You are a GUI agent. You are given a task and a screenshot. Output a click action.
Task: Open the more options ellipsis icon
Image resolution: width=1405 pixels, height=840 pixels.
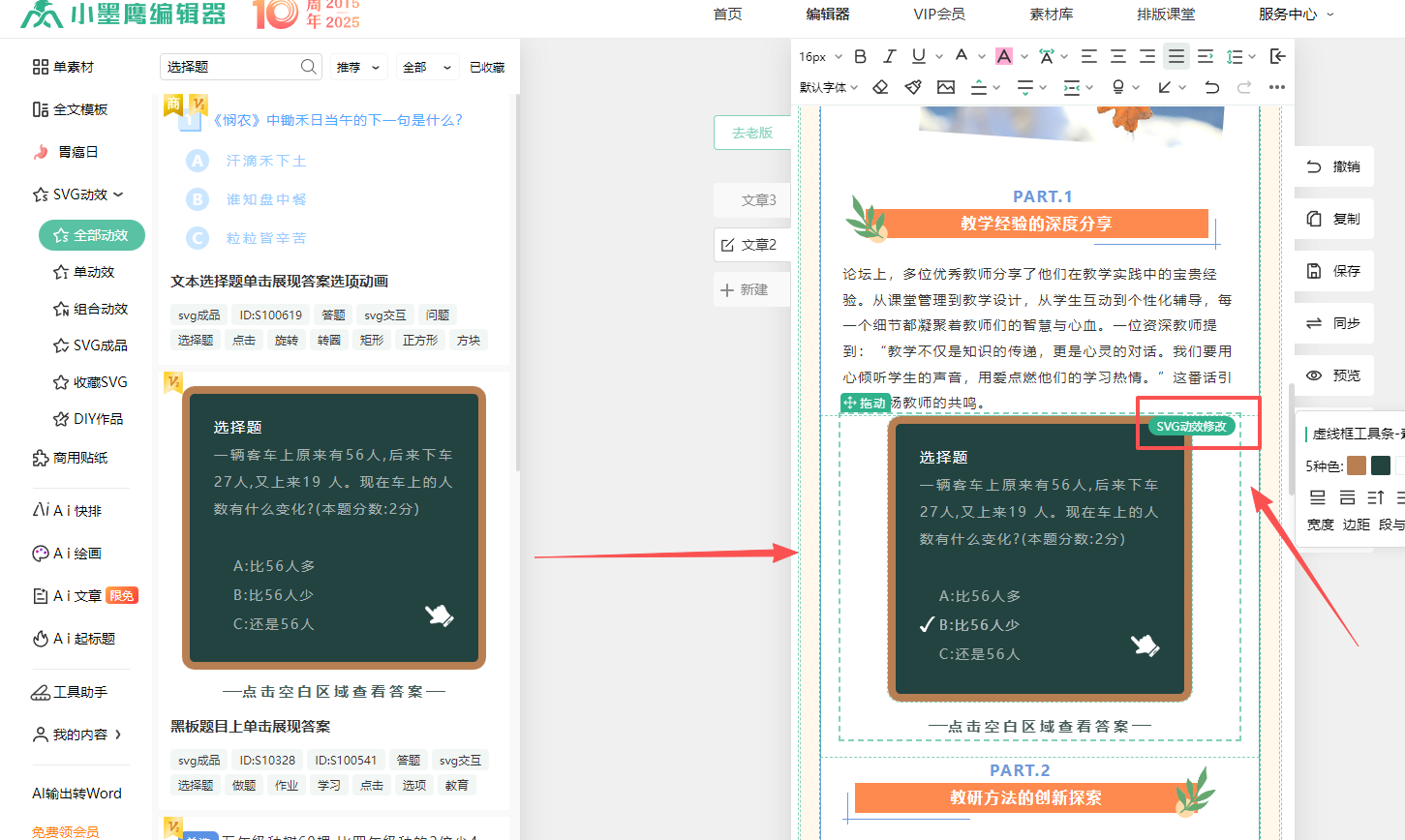click(1277, 87)
